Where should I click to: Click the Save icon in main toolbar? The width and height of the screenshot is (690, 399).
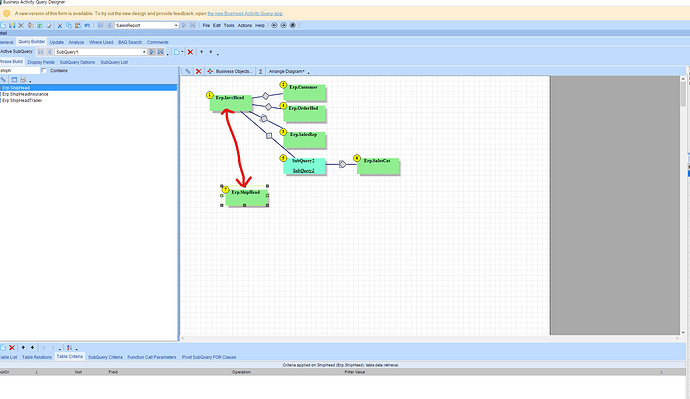pos(12,26)
